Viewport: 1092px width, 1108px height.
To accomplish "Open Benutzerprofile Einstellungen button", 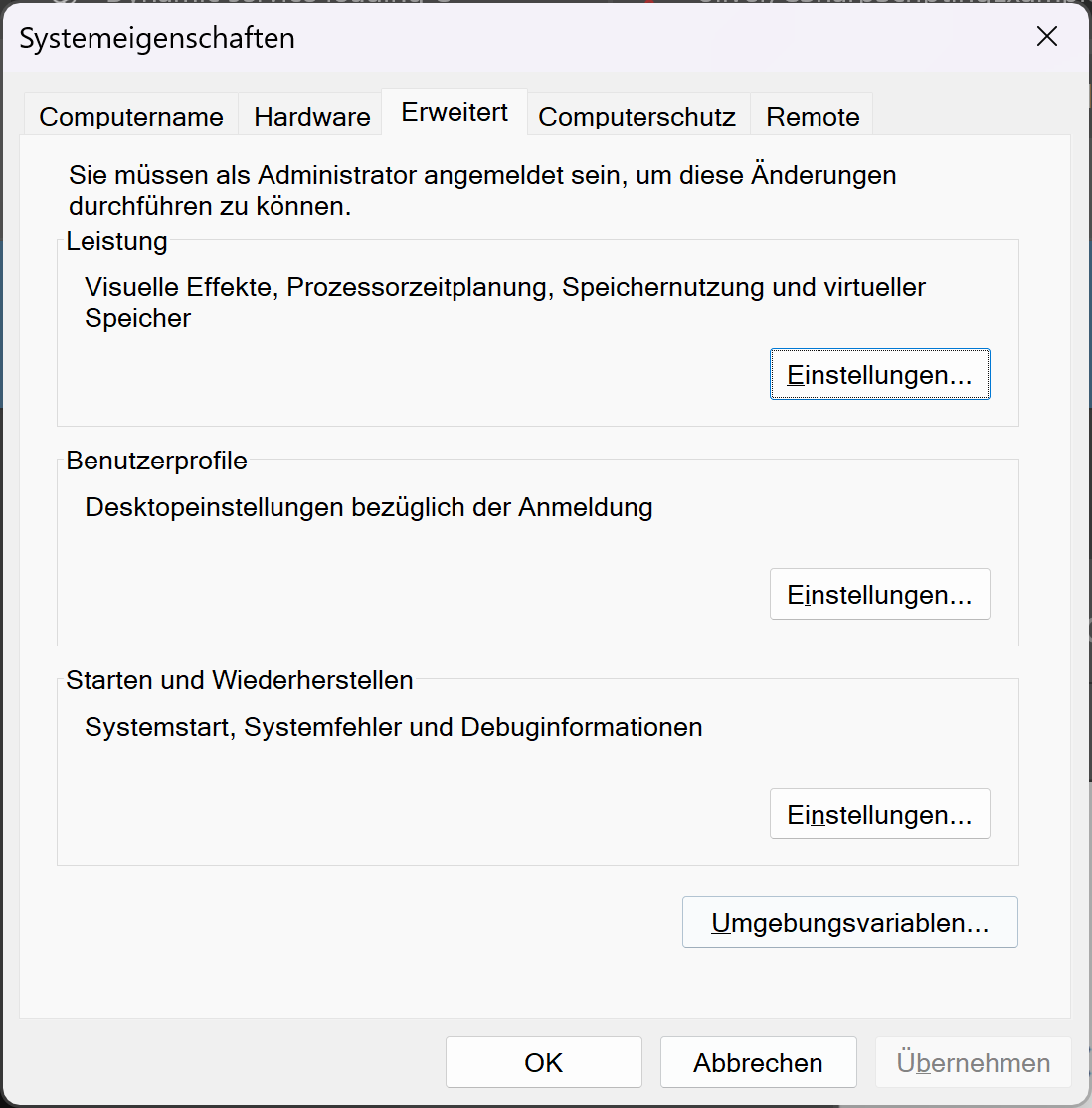I will pyautogui.click(x=879, y=595).
